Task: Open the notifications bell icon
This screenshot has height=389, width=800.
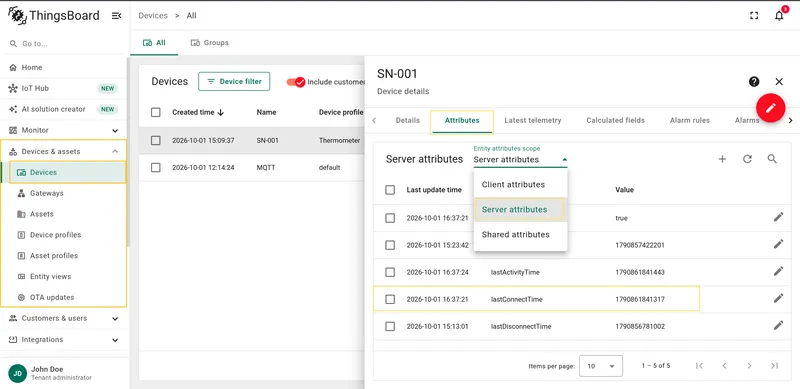Action: 779,16
